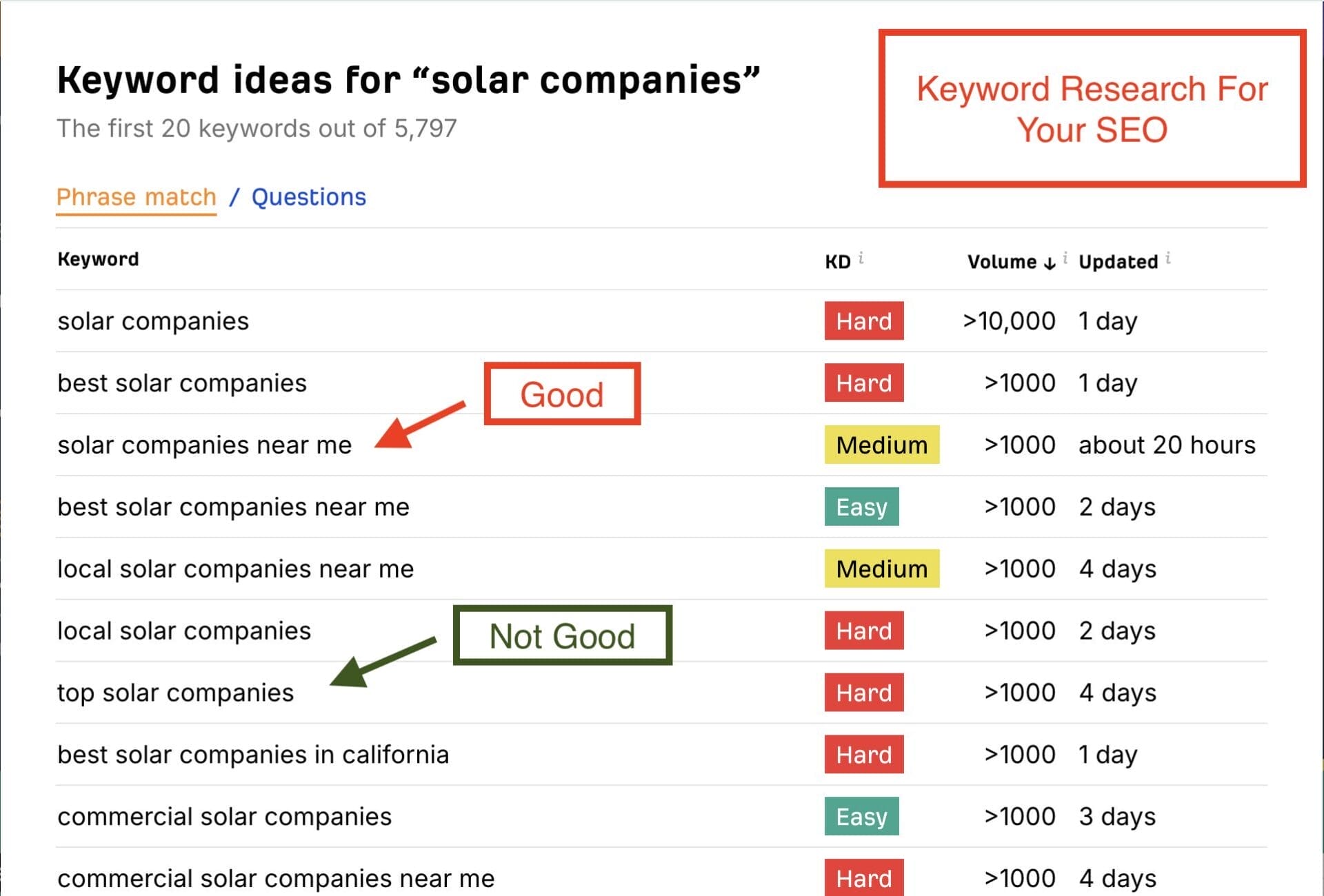1324x896 pixels.
Task: Switch to the Phrase match tab
Action: click(136, 197)
